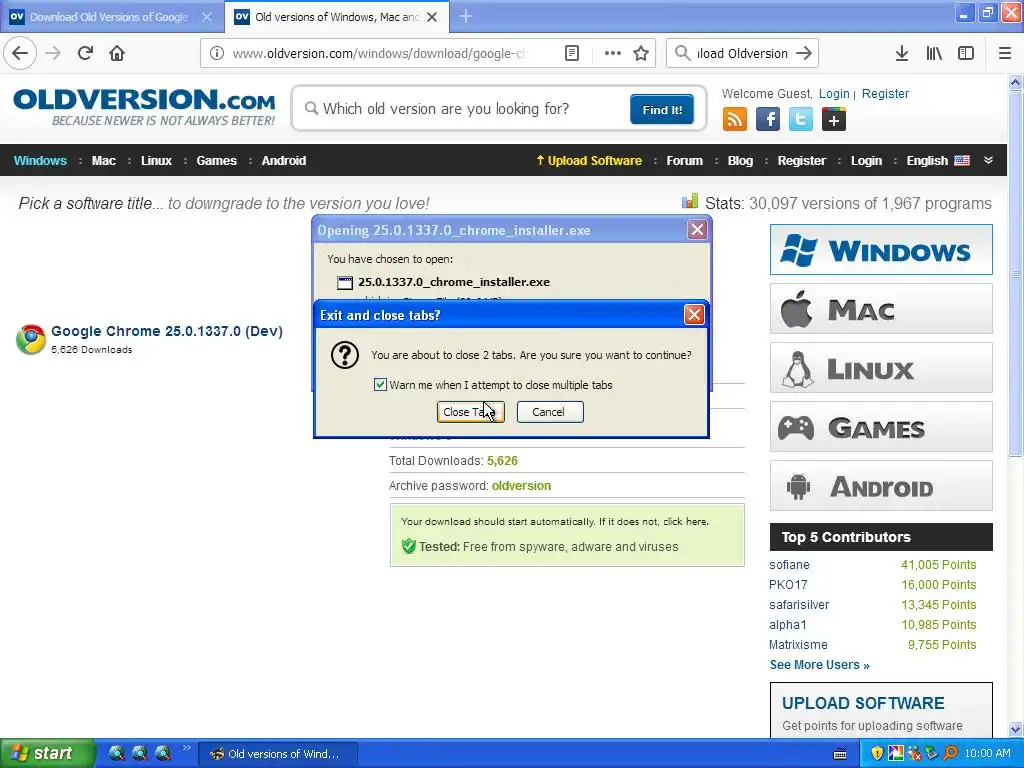Open the Forum link in nav bar
The height and width of the screenshot is (768, 1024).
(684, 161)
